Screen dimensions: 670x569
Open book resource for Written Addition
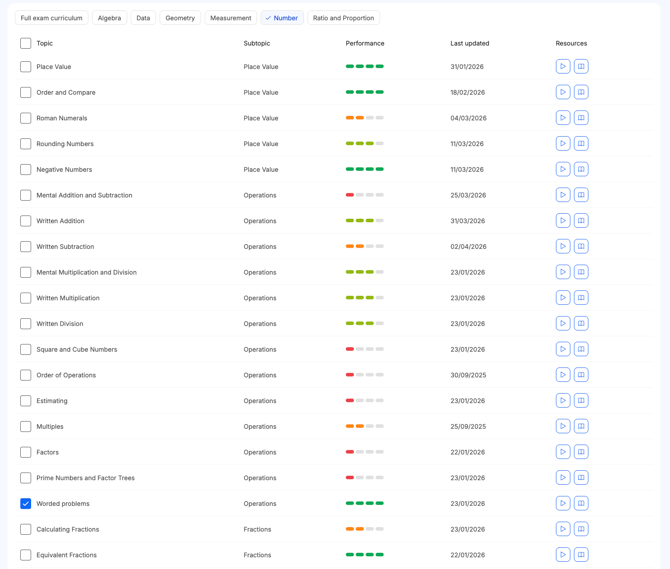[581, 220]
